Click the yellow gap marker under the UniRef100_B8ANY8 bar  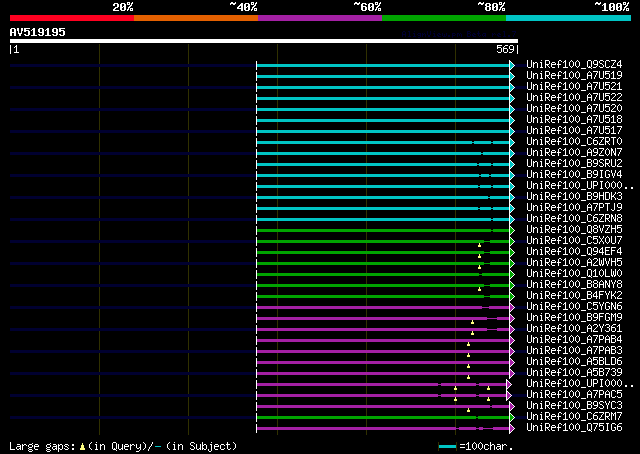(480, 289)
